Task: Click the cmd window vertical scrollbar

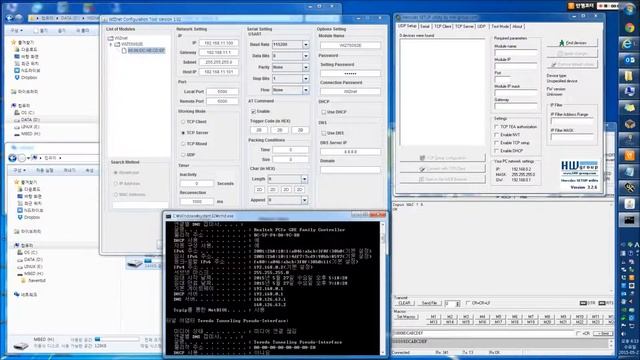Action: click(x=383, y=288)
